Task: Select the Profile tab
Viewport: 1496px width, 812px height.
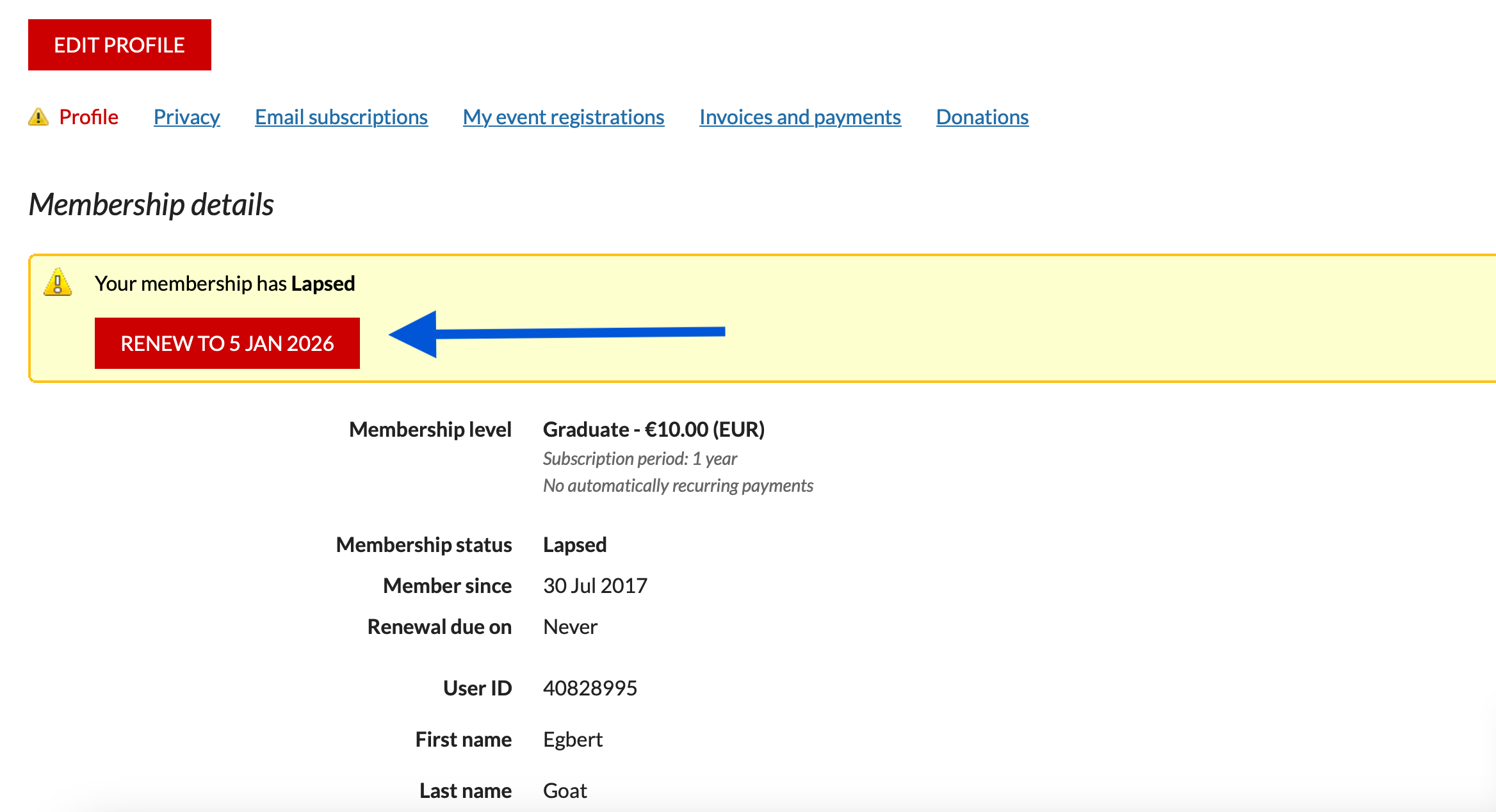Action: tap(88, 117)
